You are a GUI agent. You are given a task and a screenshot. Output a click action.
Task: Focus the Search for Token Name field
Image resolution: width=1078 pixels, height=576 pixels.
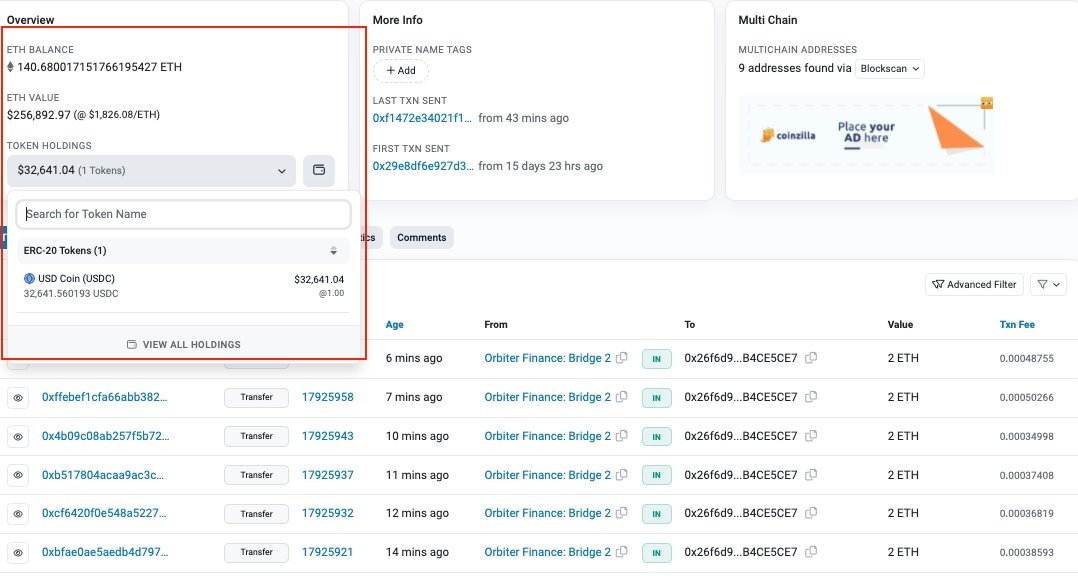click(x=184, y=214)
